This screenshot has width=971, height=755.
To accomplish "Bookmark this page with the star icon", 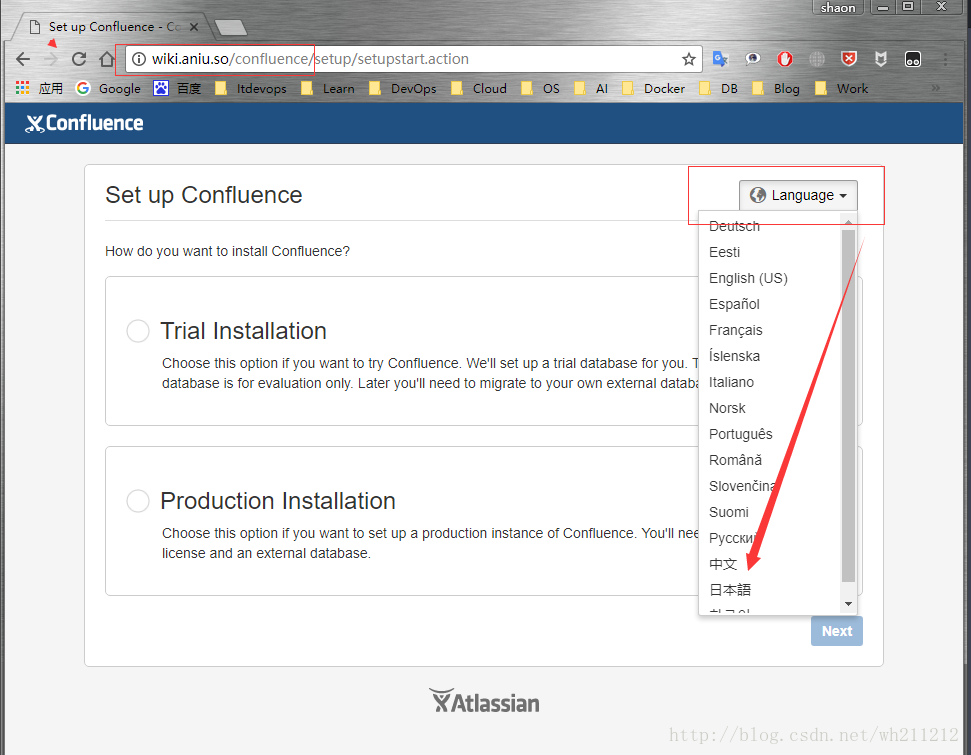I will coord(688,59).
